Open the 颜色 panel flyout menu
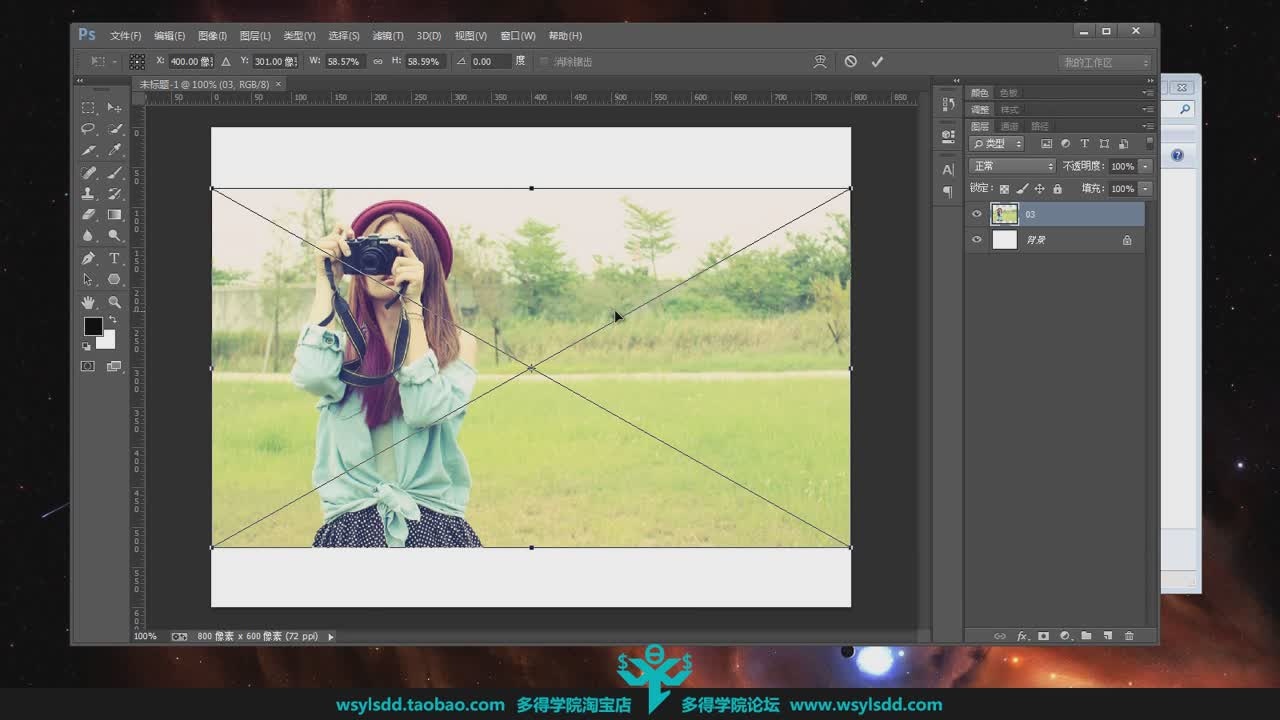 click(1148, 93)
